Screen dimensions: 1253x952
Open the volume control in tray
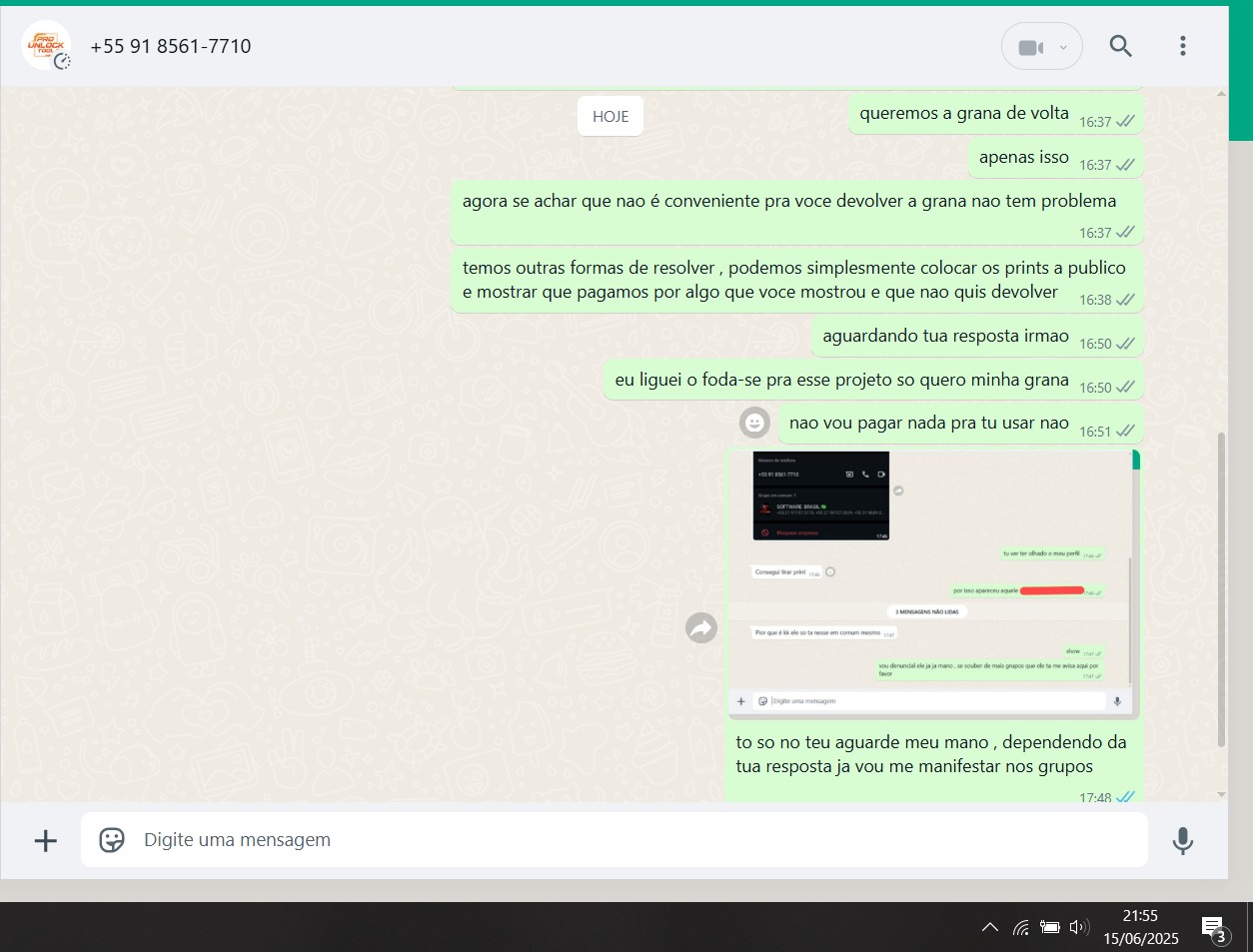point(1078,927)
